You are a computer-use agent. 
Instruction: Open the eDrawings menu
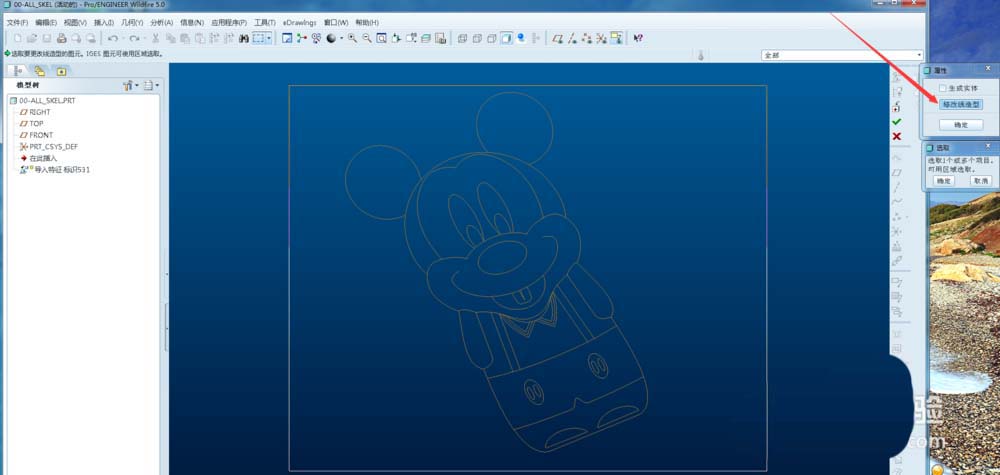click(300, 22)
